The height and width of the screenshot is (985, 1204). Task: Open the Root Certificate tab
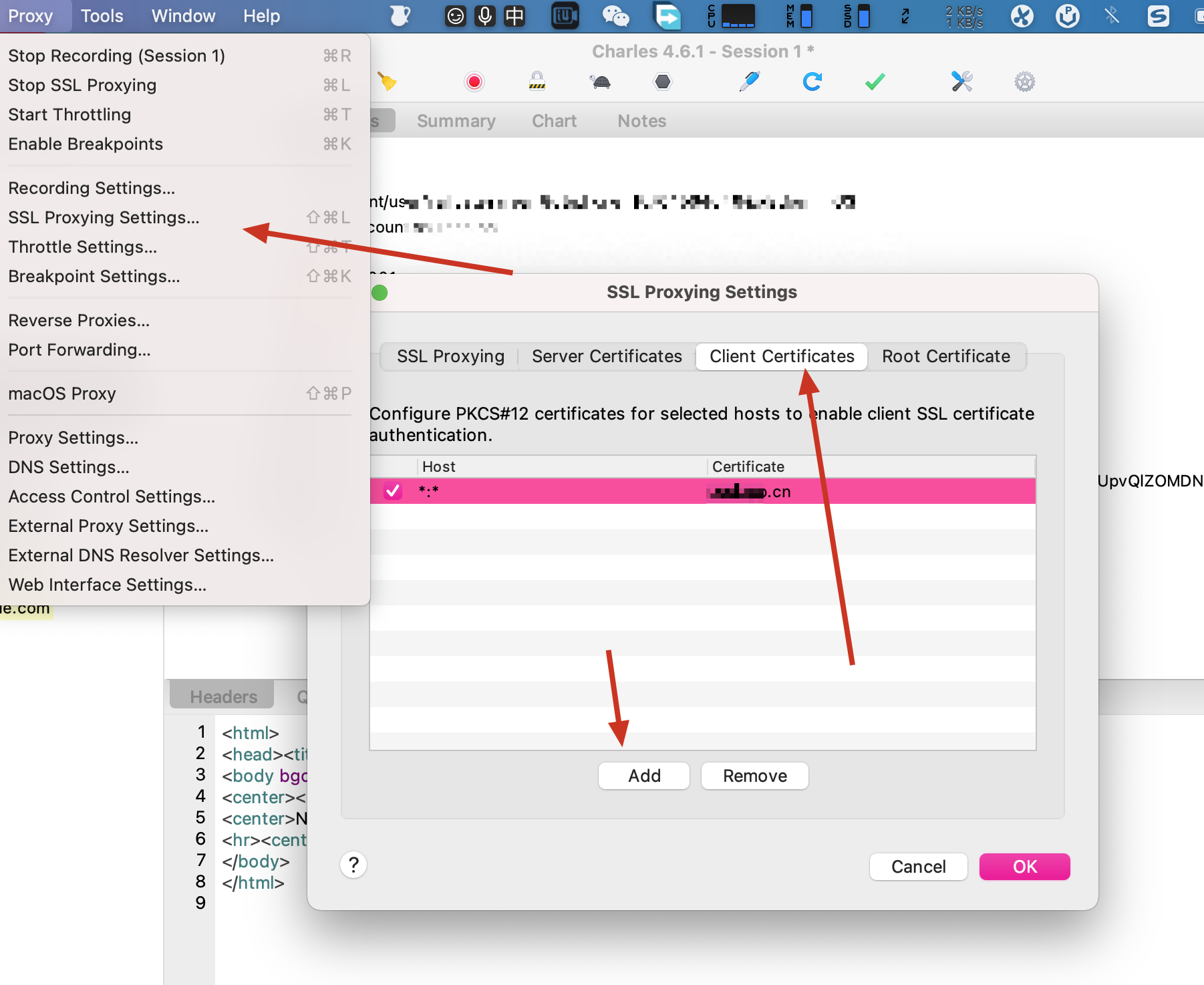pos(945,356)
